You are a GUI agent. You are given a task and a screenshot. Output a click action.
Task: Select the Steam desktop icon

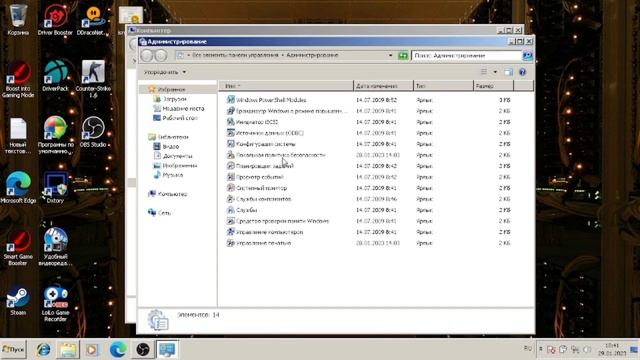pyautogui.click(x=18, y=301)
